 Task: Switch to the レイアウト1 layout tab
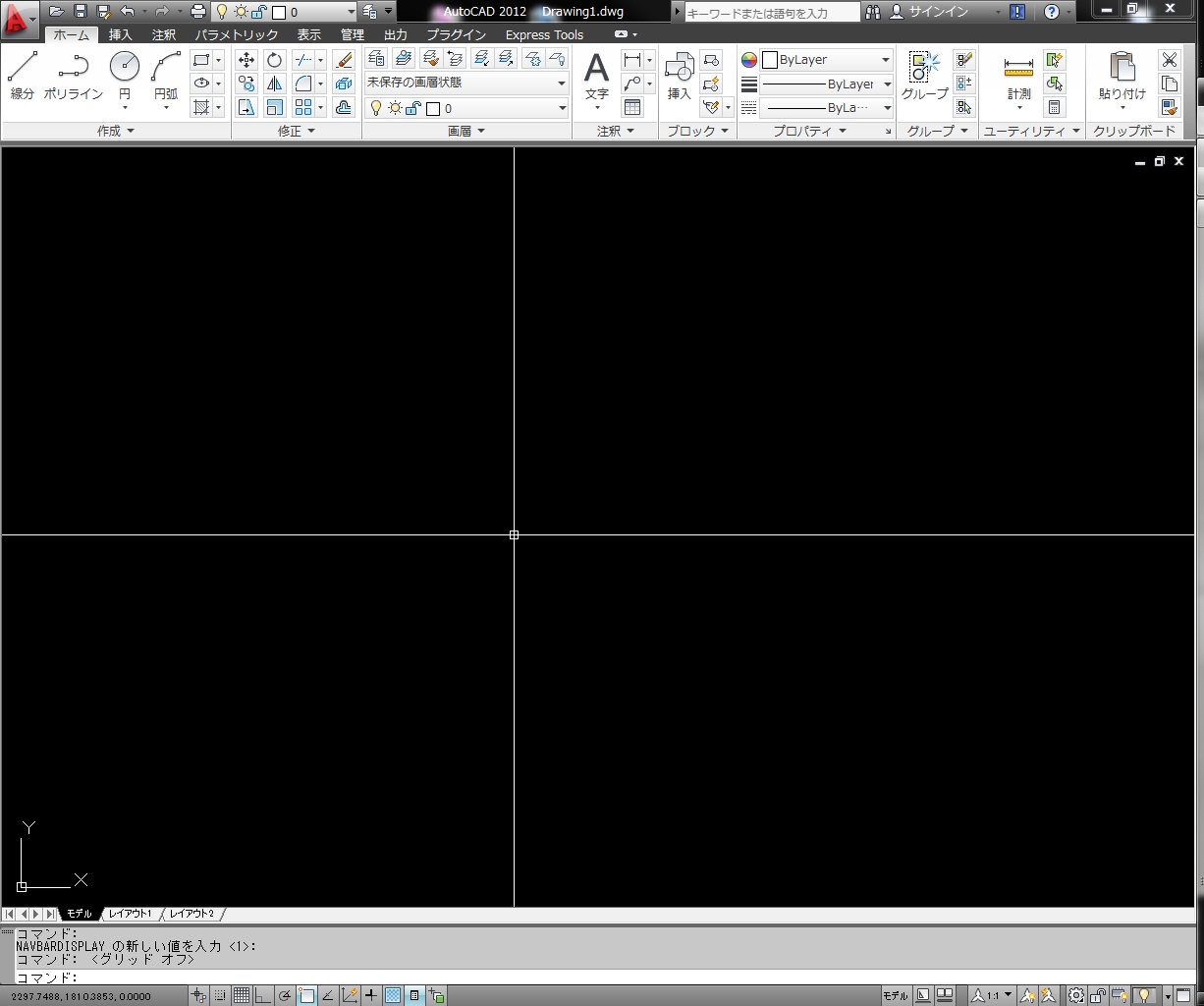click(x=131, y=914)
